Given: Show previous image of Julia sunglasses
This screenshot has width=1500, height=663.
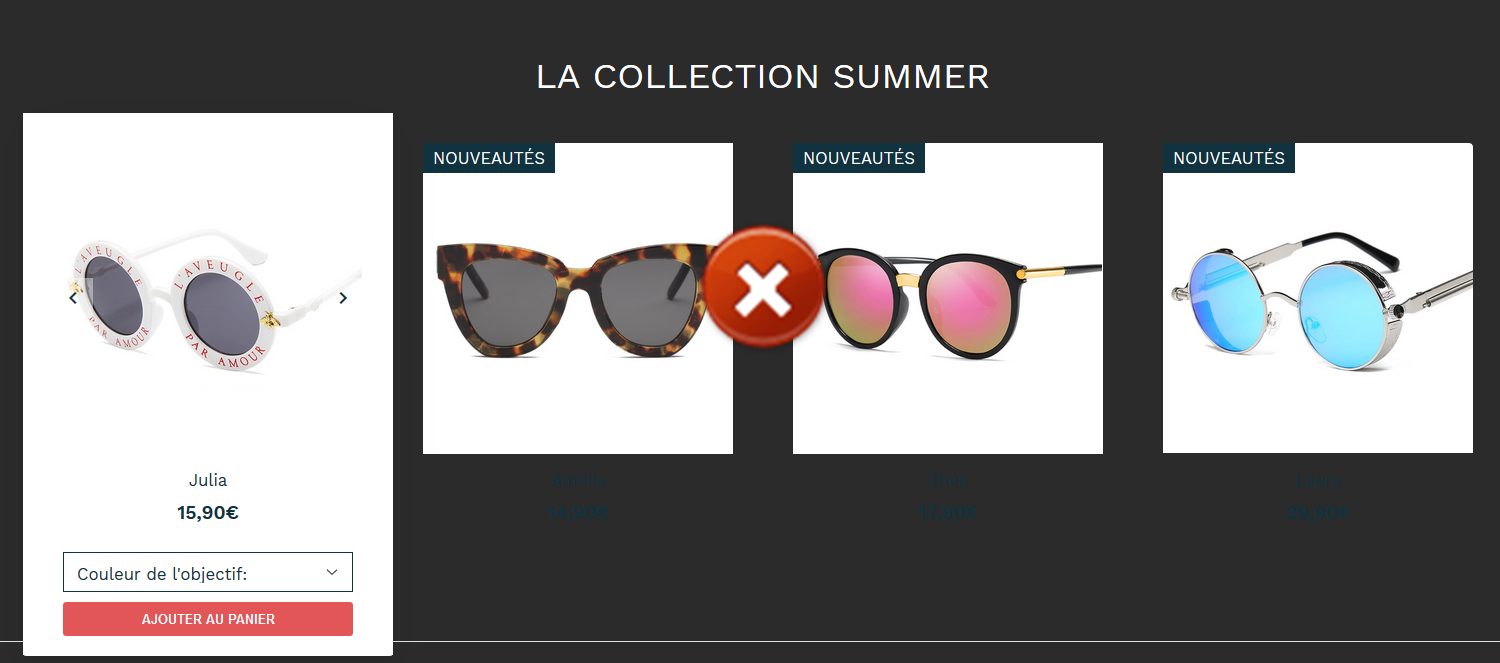Looking at the screenshot, I should pyautogui.click(x=73, y=298).
